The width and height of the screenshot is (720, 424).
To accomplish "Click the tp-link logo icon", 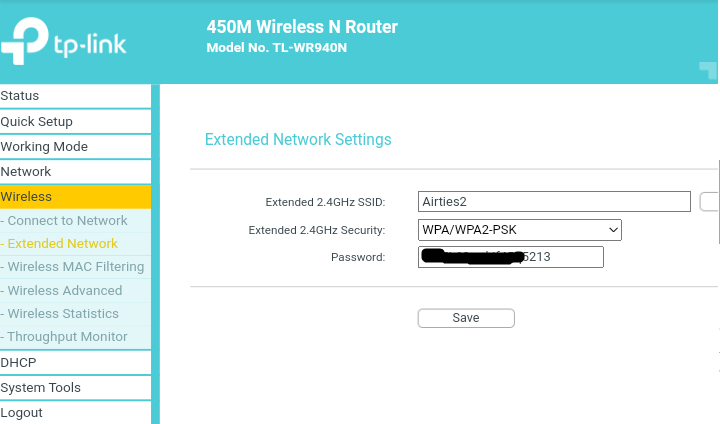I will click(x=25, y=41).
